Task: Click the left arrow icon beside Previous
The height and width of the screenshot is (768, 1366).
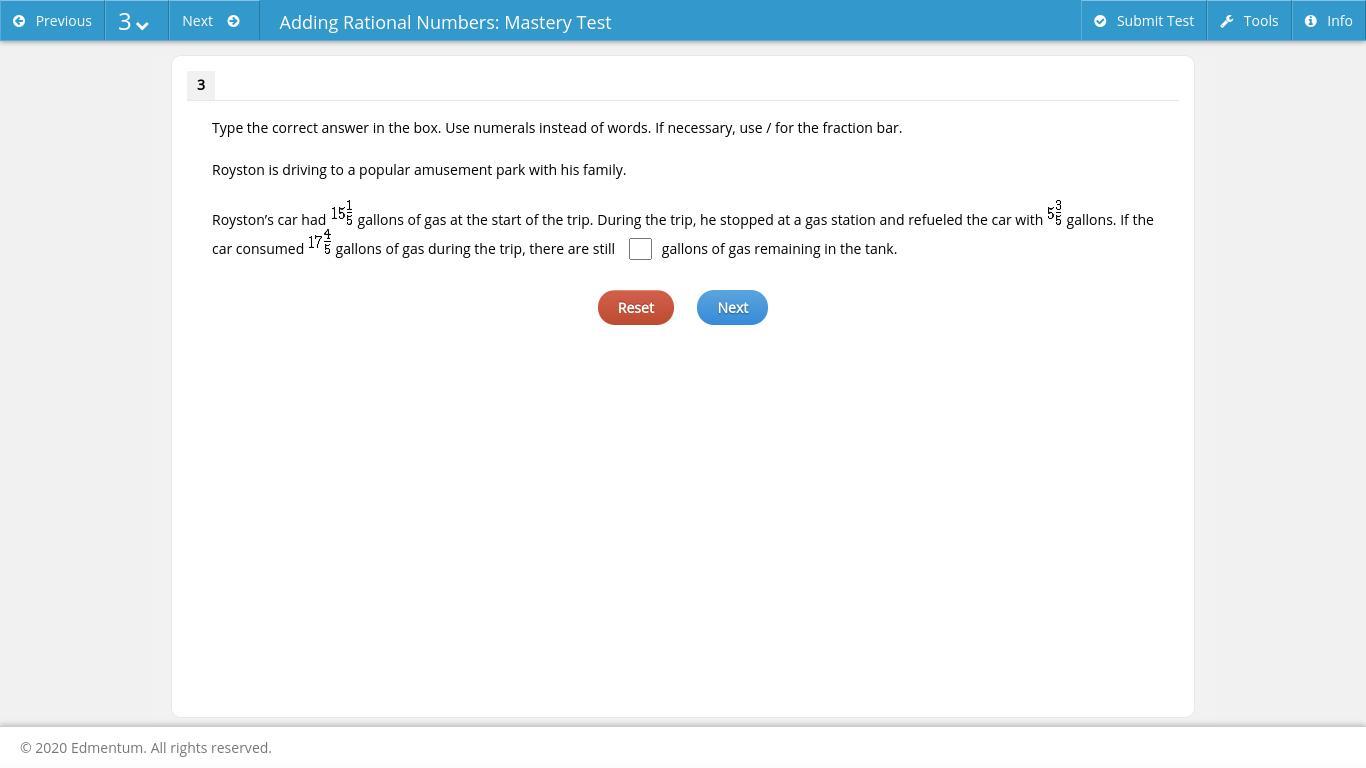Action: coord(19,21)
